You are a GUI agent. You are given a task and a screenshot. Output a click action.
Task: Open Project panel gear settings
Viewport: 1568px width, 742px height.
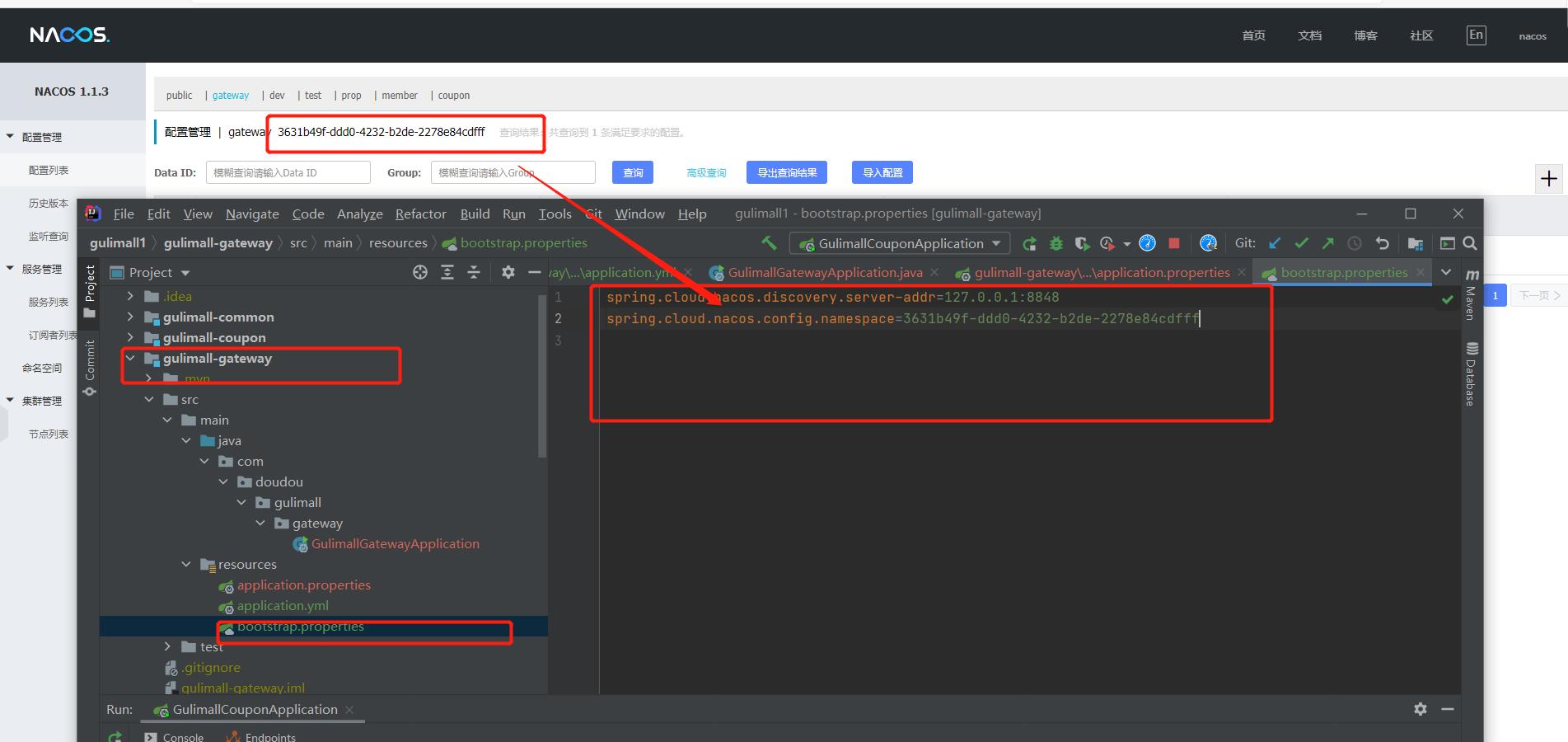pyautogui.click(x=508, y=272)
